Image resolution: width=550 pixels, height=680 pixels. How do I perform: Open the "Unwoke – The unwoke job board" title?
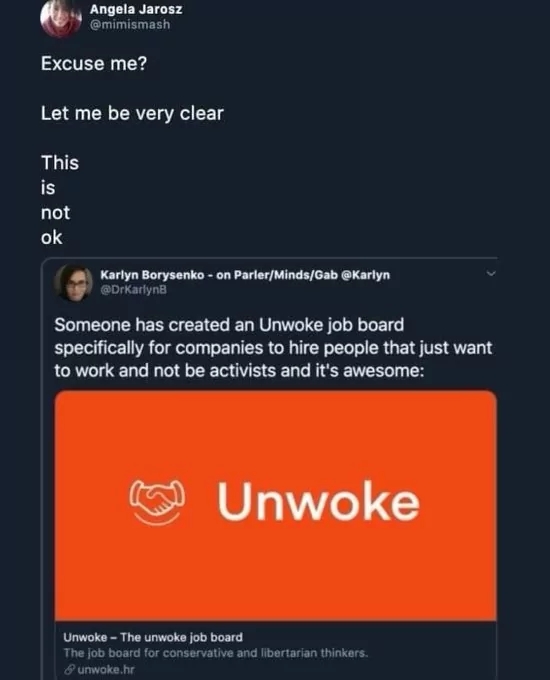pos(153,637)
